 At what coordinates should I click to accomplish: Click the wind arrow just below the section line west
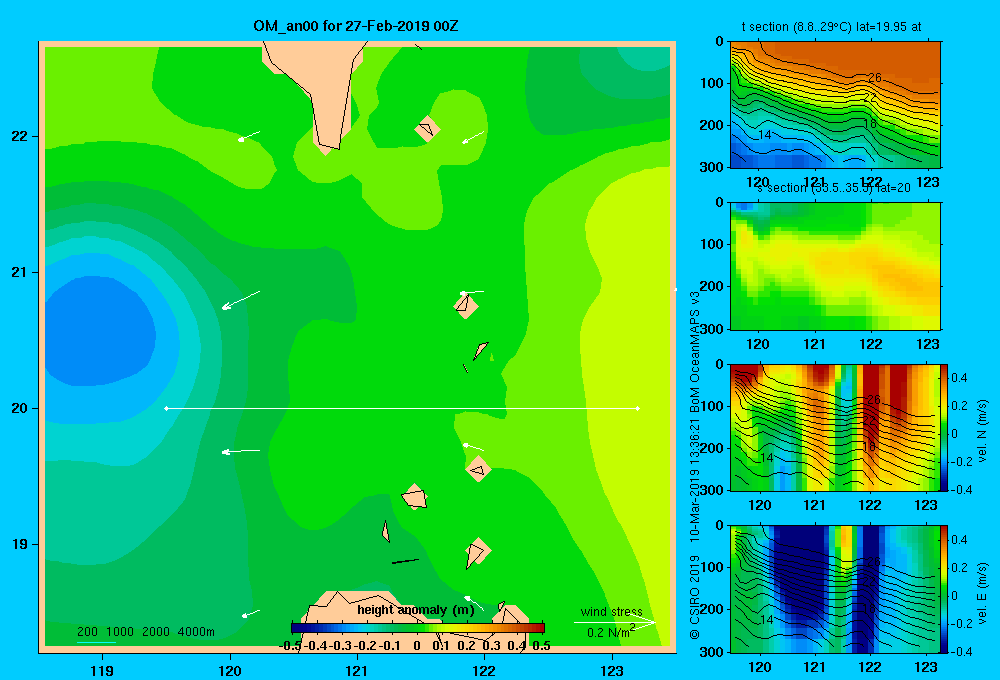(x=240, y=452)
